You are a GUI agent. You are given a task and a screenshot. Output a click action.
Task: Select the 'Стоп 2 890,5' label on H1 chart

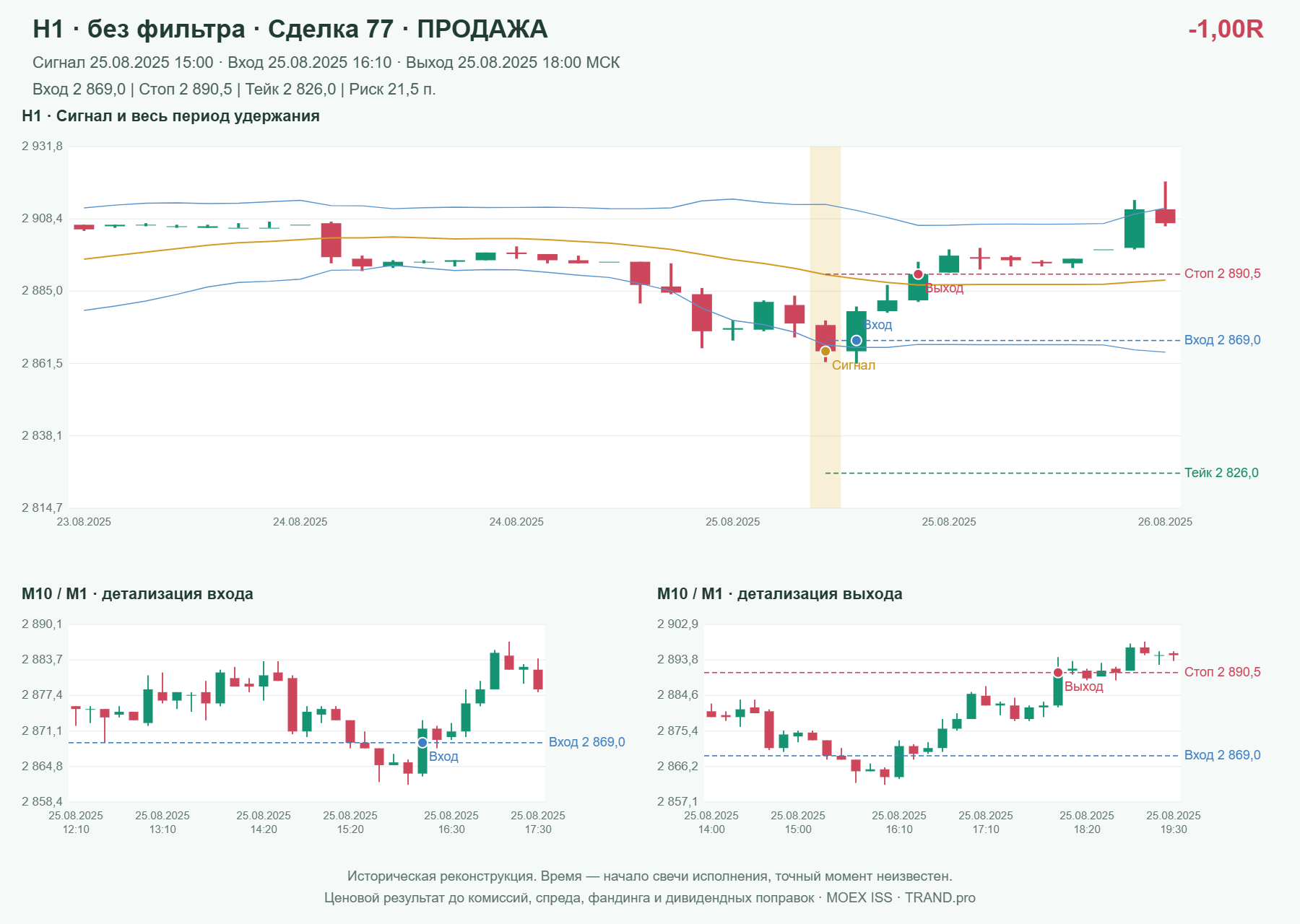(1223, 274)
